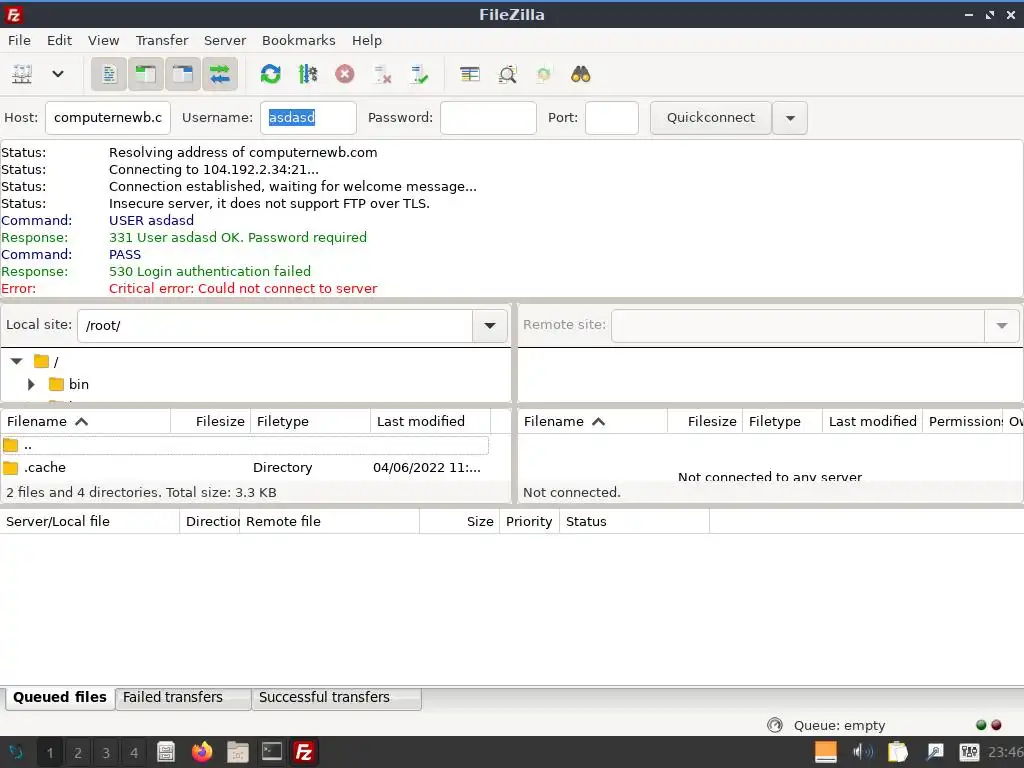Toggle remote directory tree display

point(183,74)
